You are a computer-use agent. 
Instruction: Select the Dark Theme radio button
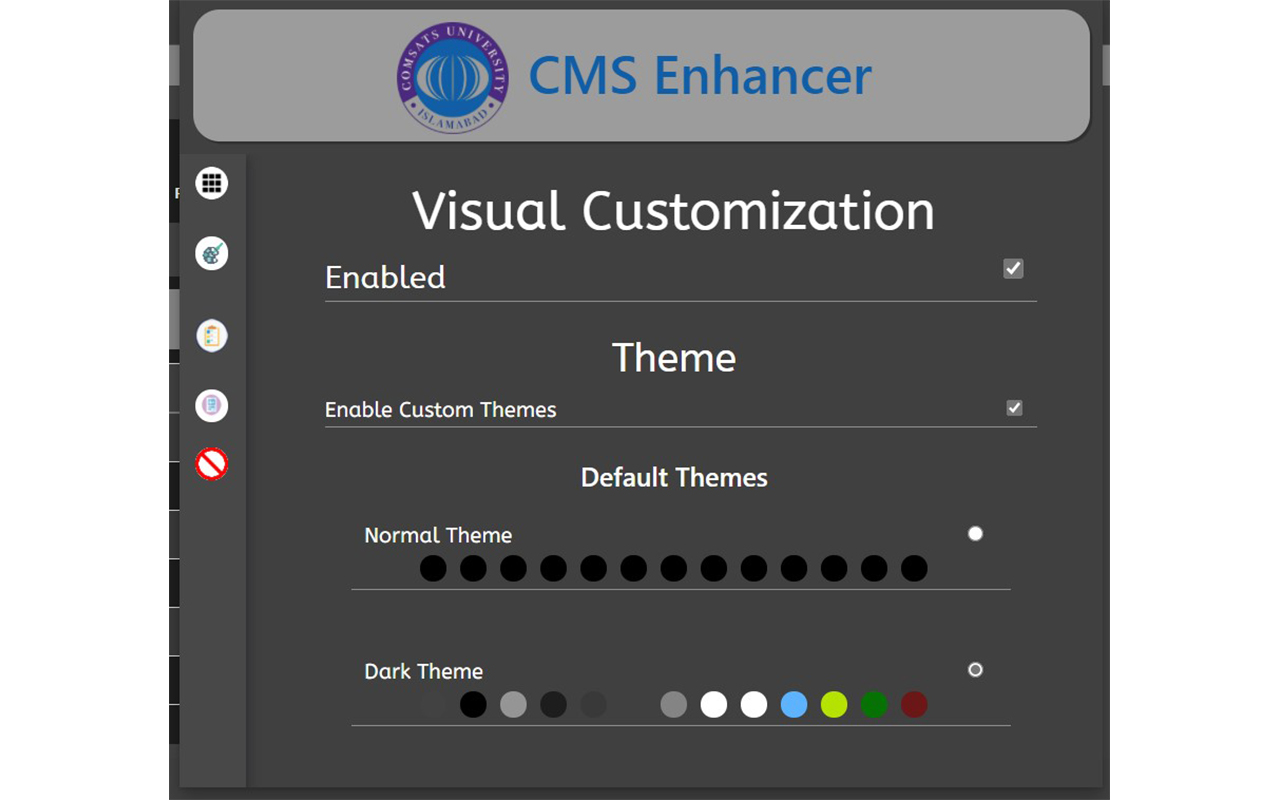point(975,669)
